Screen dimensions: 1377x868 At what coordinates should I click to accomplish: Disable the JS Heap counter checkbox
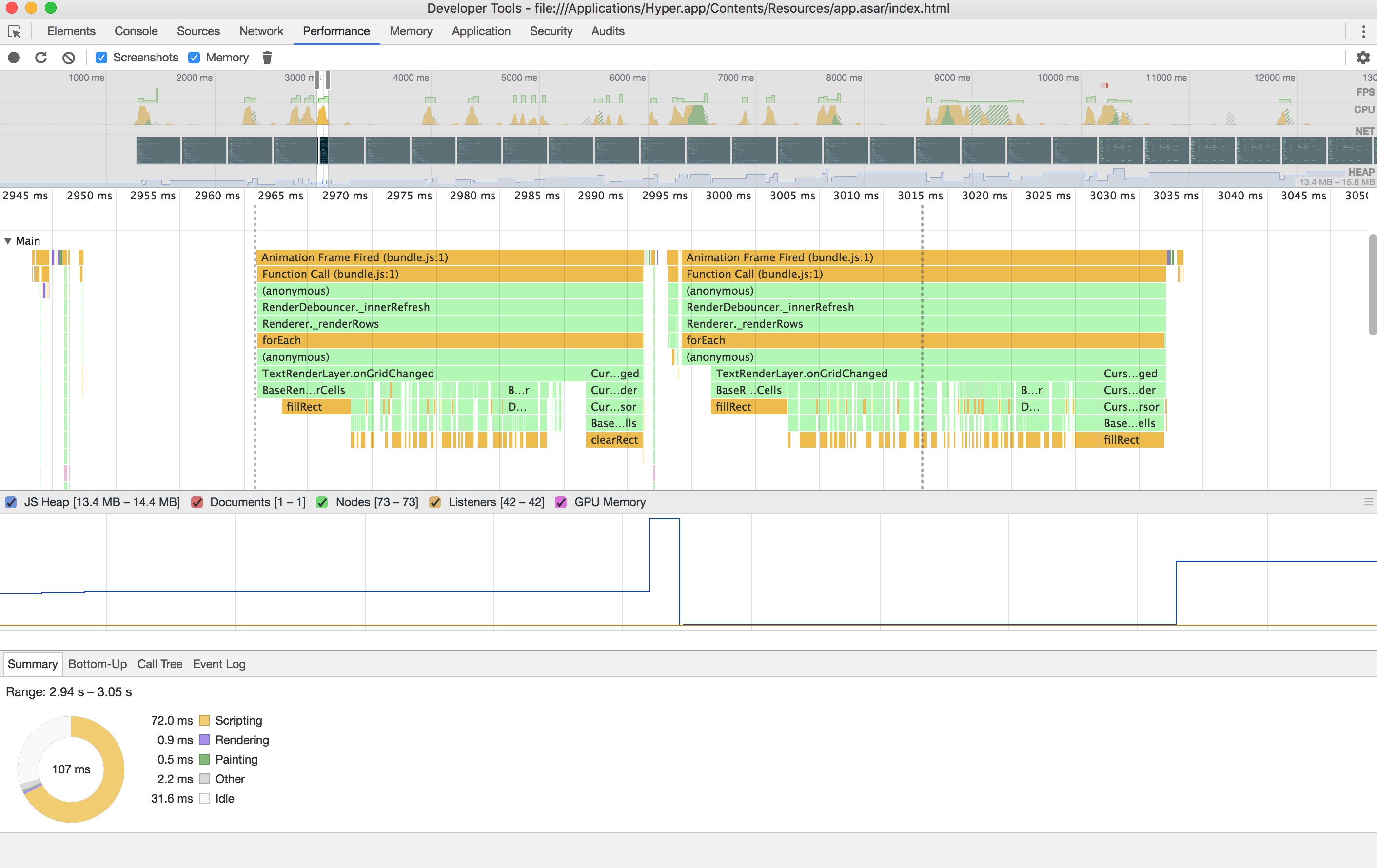point(11,503)
